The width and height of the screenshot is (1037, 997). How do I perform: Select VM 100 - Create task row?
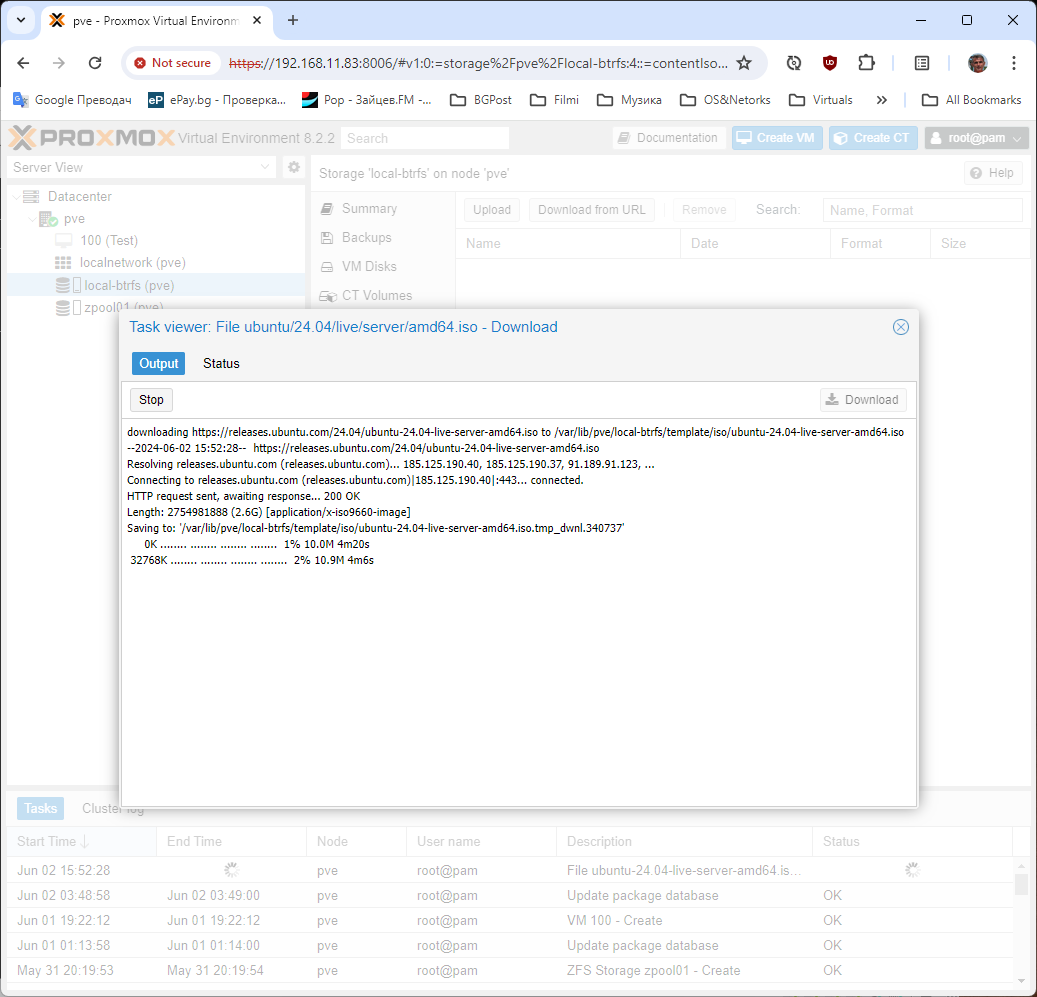(x=509, y=920)
